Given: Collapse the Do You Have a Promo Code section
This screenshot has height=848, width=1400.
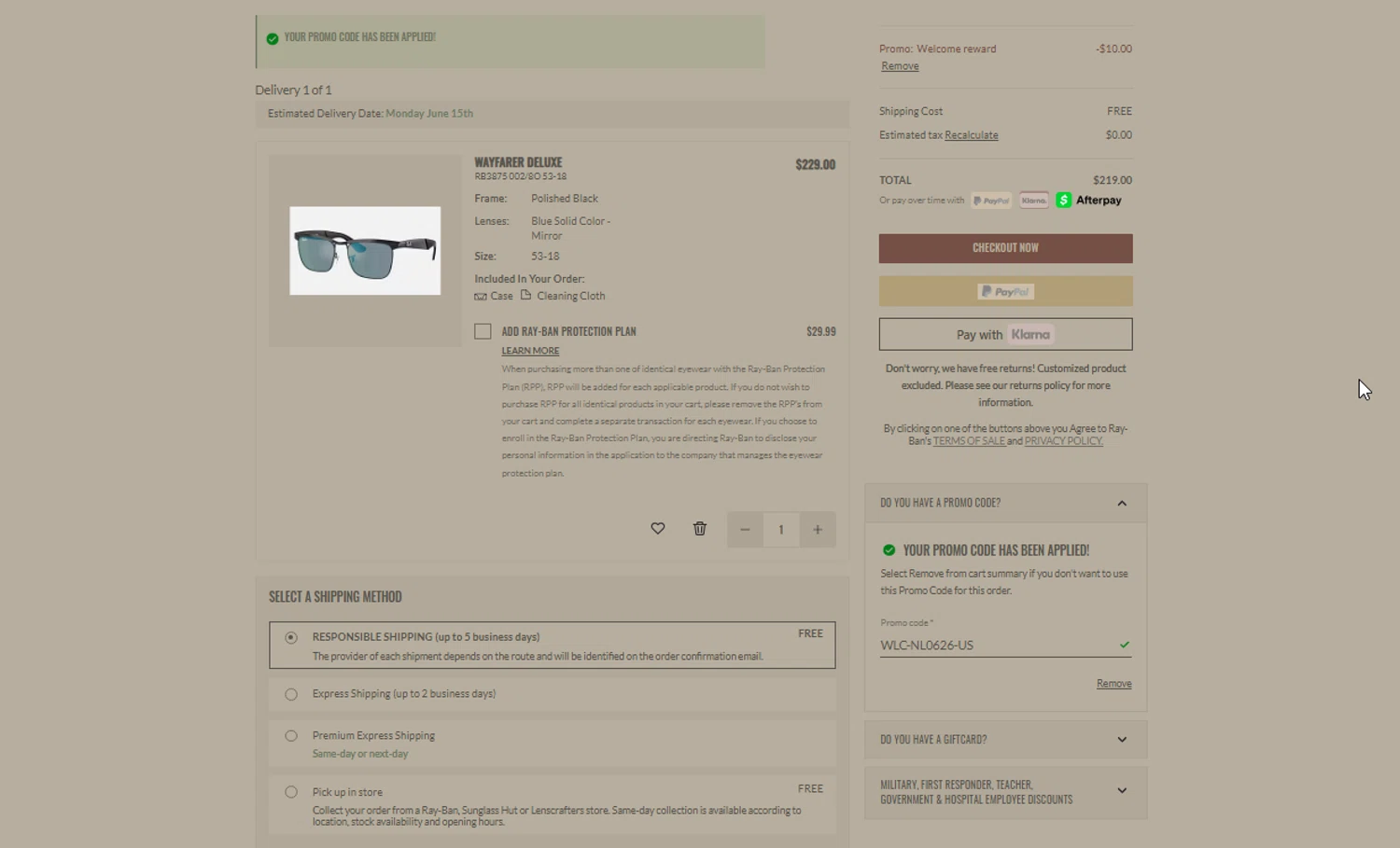Looking at the screenshot, I should coord(1005,503).
